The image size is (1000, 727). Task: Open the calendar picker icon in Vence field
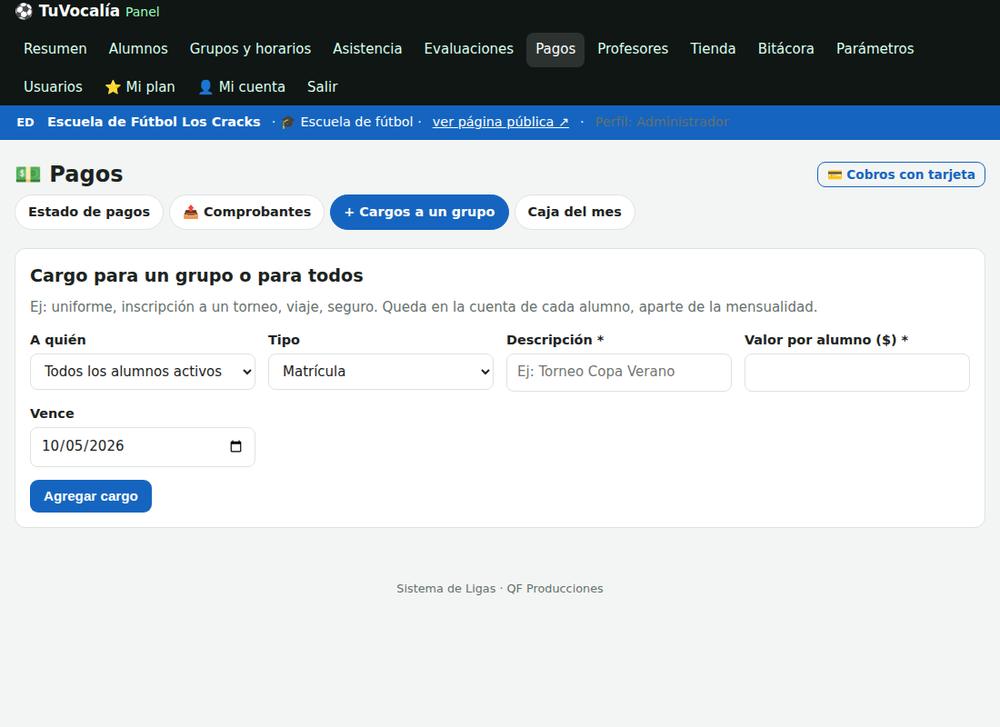pyautogui.click(x=236, y=446)
